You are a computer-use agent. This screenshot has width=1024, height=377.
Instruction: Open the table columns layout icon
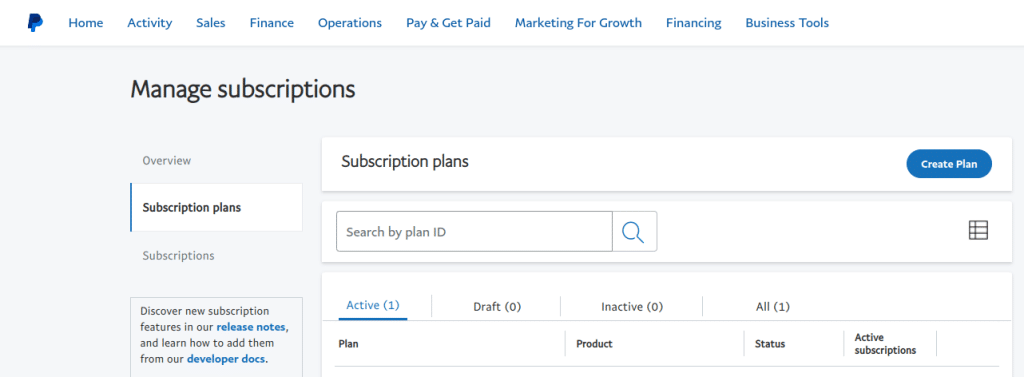tap(978, 230)
